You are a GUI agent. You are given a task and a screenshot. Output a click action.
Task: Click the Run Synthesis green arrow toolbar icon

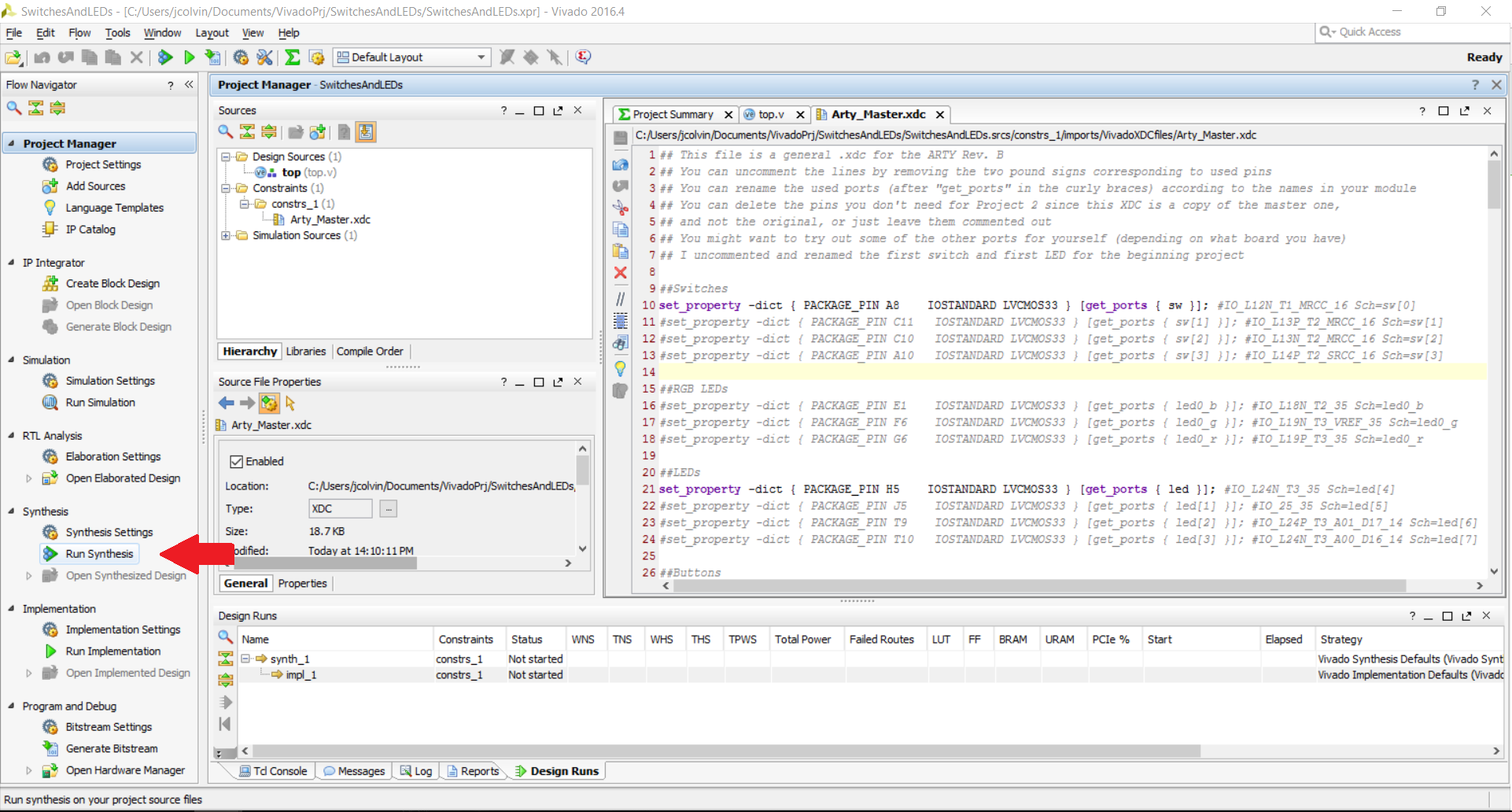pyautogui.click(x=165, y=57)
